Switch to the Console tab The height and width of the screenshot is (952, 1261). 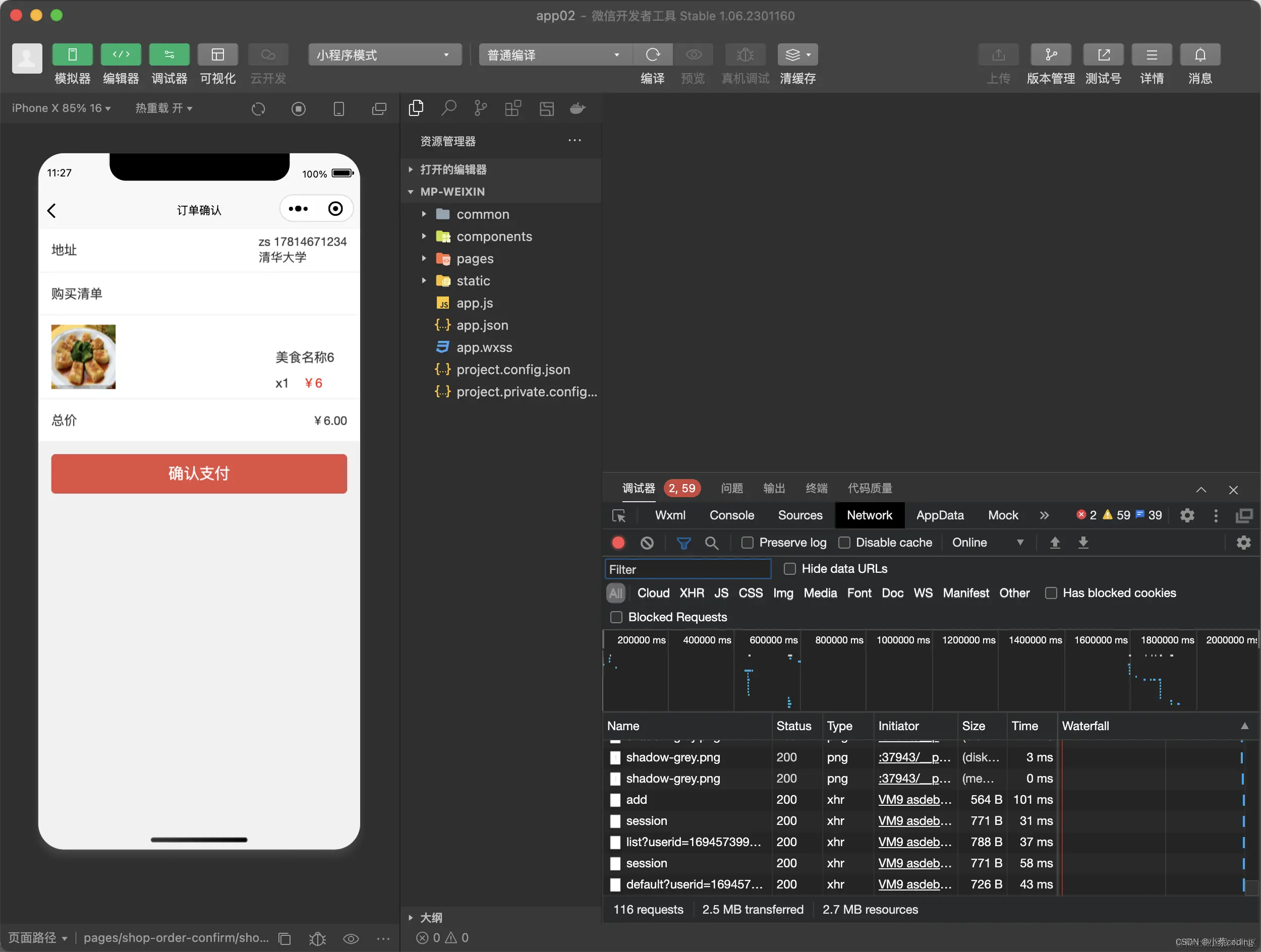point(731,515)
